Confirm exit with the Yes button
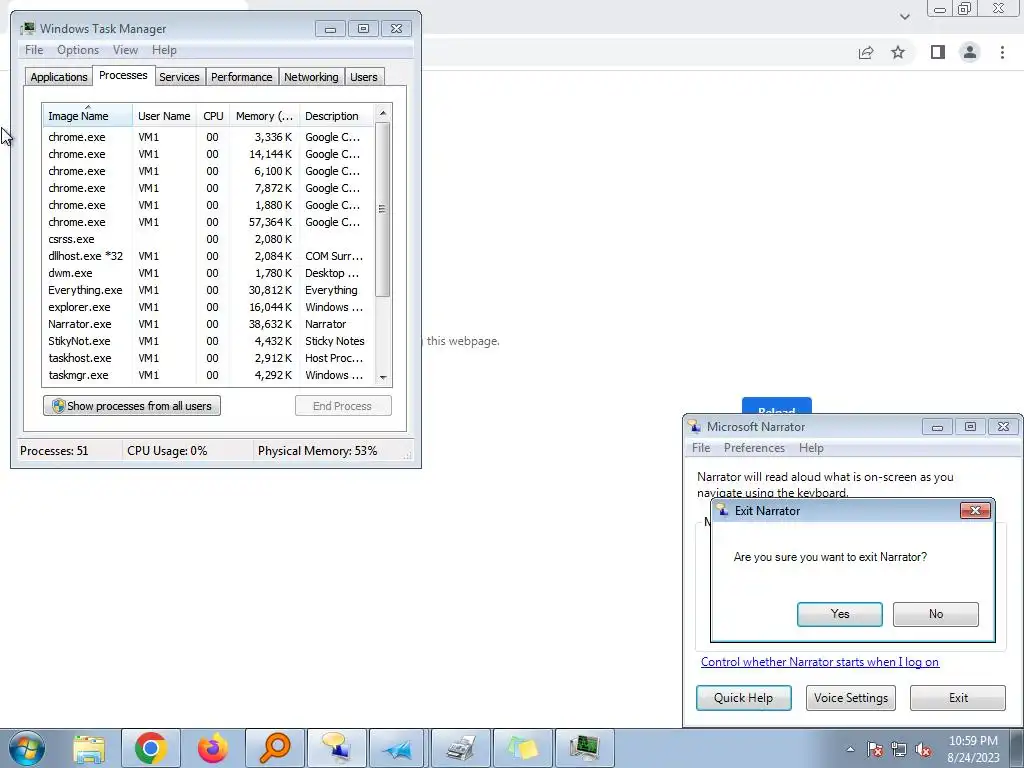Viewport: 1024px width, 768px height. click(x=840, y=614)
